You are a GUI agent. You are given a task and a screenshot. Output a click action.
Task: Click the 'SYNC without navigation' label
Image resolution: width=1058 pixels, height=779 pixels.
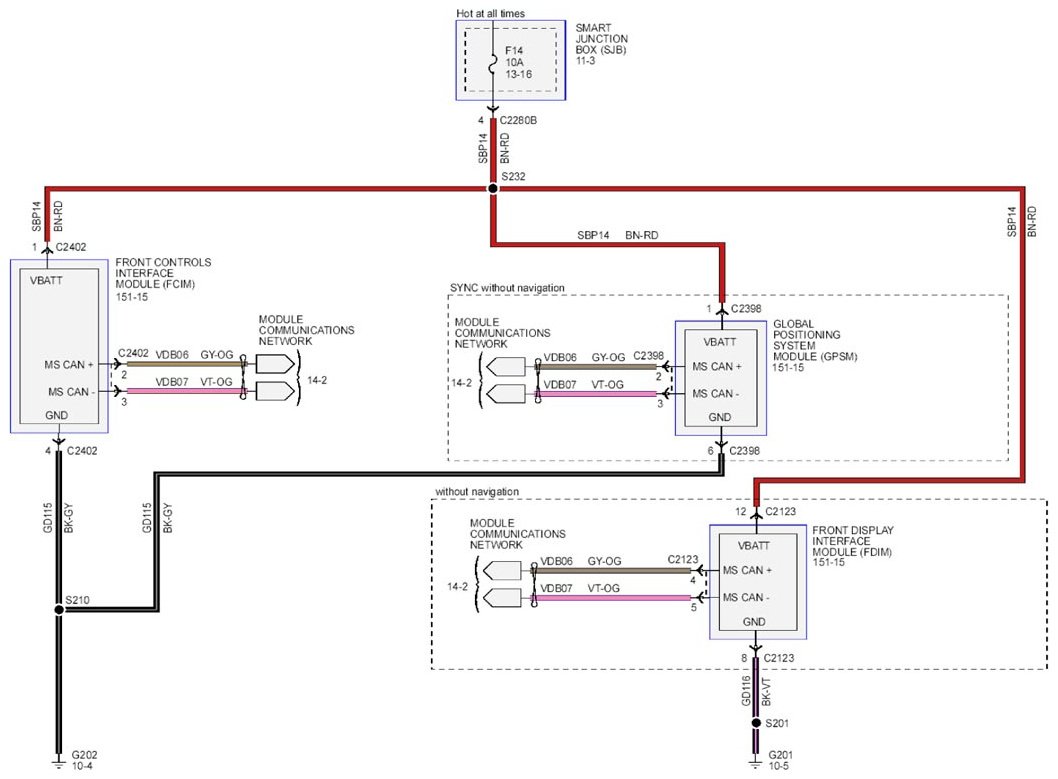[x=507, y=288]
